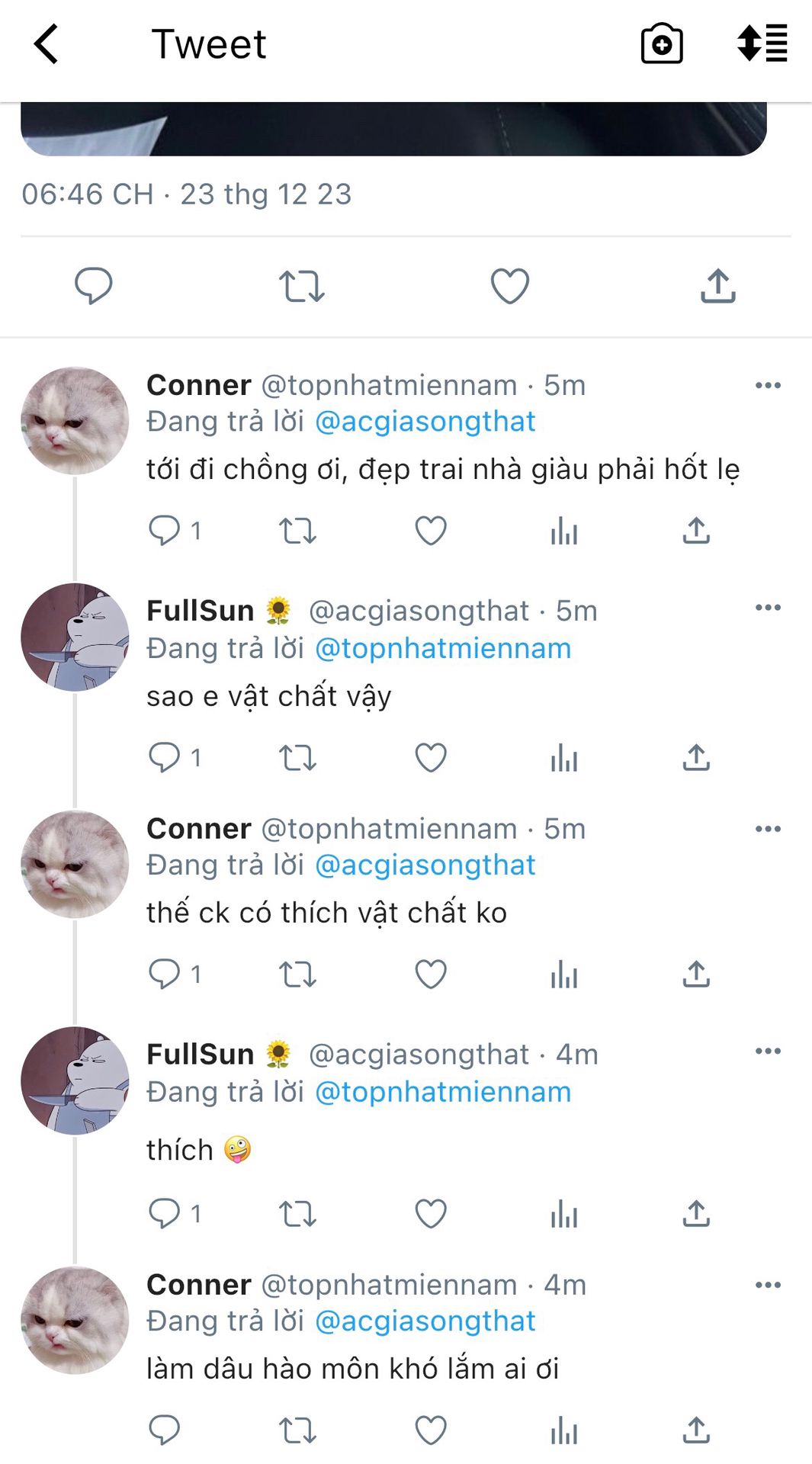
Task: Like the "tới đi chồng ơi" reply
Action: tap(430, 531)
